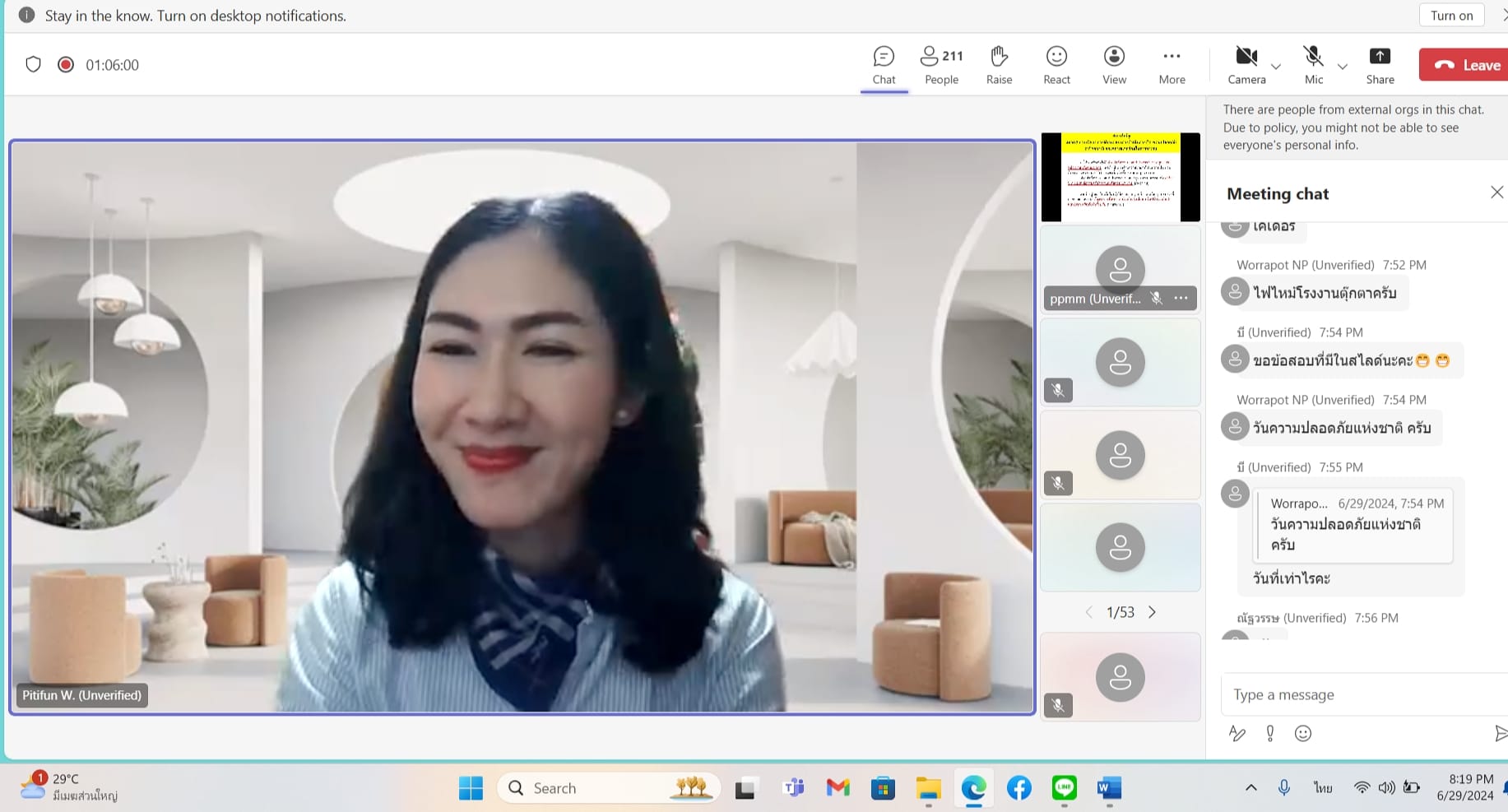Open the People participants list
This screenshot has width=1508, height=812.
pos(941,65)
